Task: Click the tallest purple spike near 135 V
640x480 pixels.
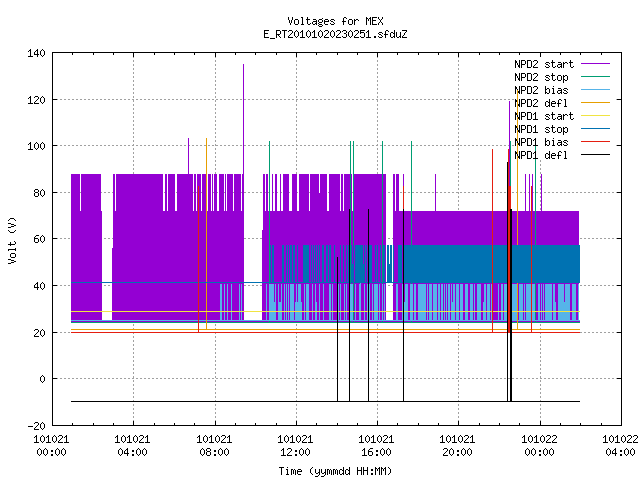Action: (243, 118)
